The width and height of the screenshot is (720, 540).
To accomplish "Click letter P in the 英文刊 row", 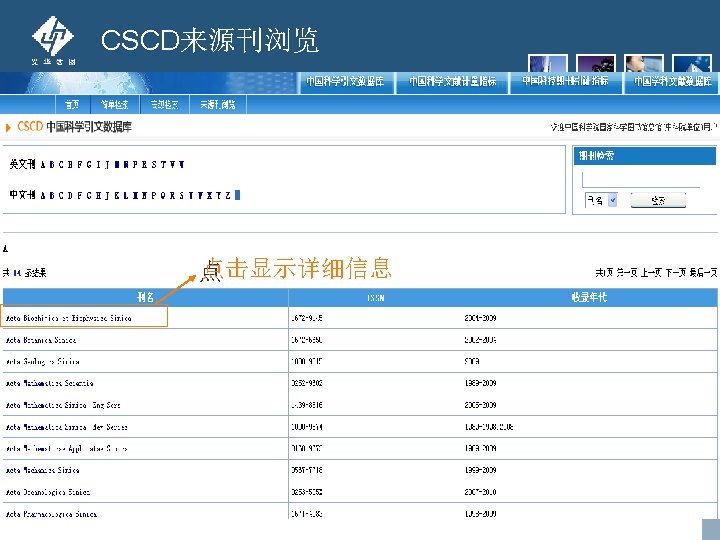I will [x=135, y=164].
